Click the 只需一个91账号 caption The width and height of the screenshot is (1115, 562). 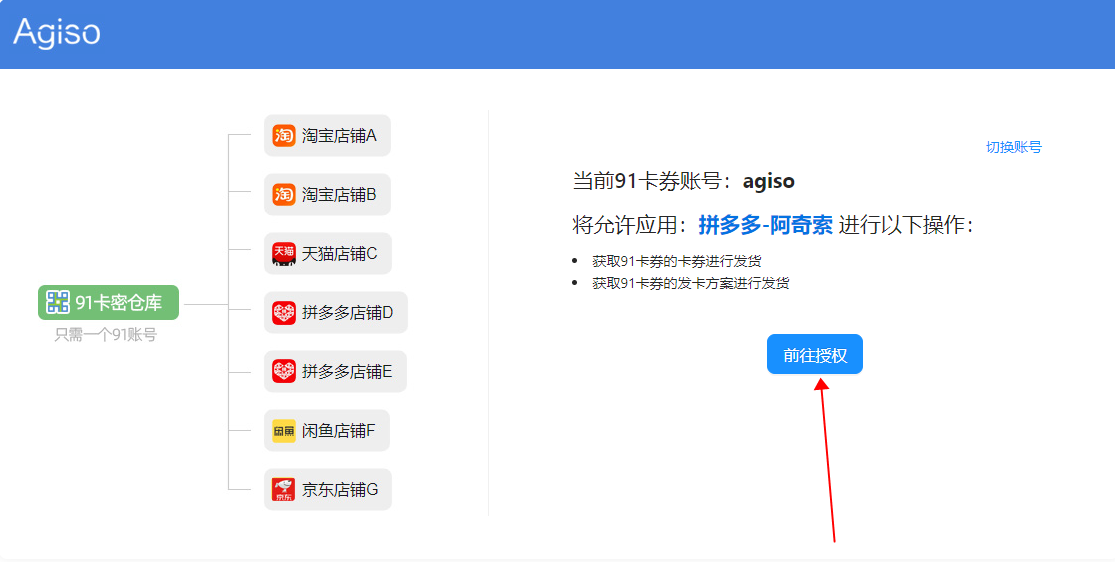(x=105, y=334)
